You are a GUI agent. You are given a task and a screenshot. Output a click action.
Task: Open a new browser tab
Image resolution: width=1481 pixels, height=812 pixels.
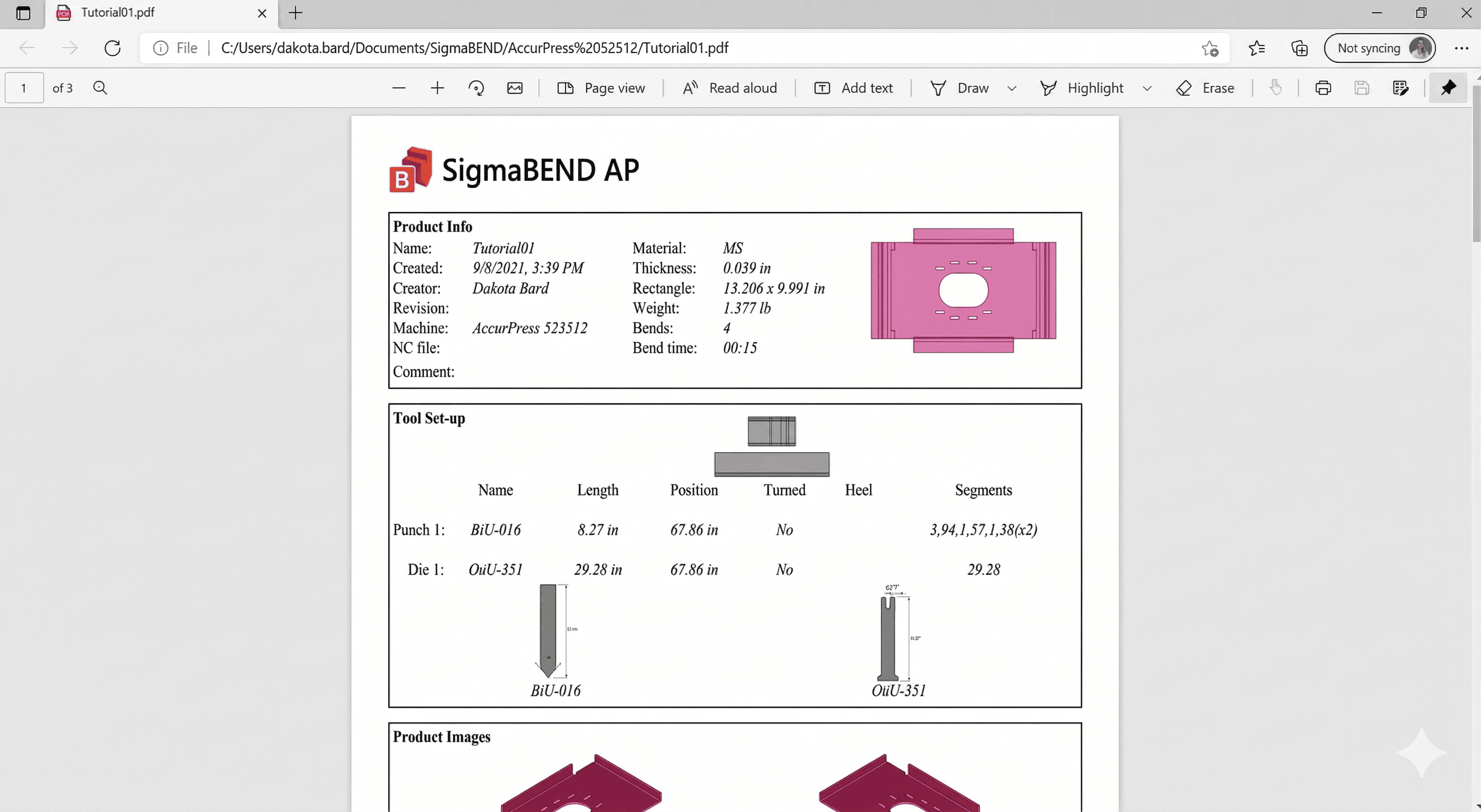pos(296,13)
